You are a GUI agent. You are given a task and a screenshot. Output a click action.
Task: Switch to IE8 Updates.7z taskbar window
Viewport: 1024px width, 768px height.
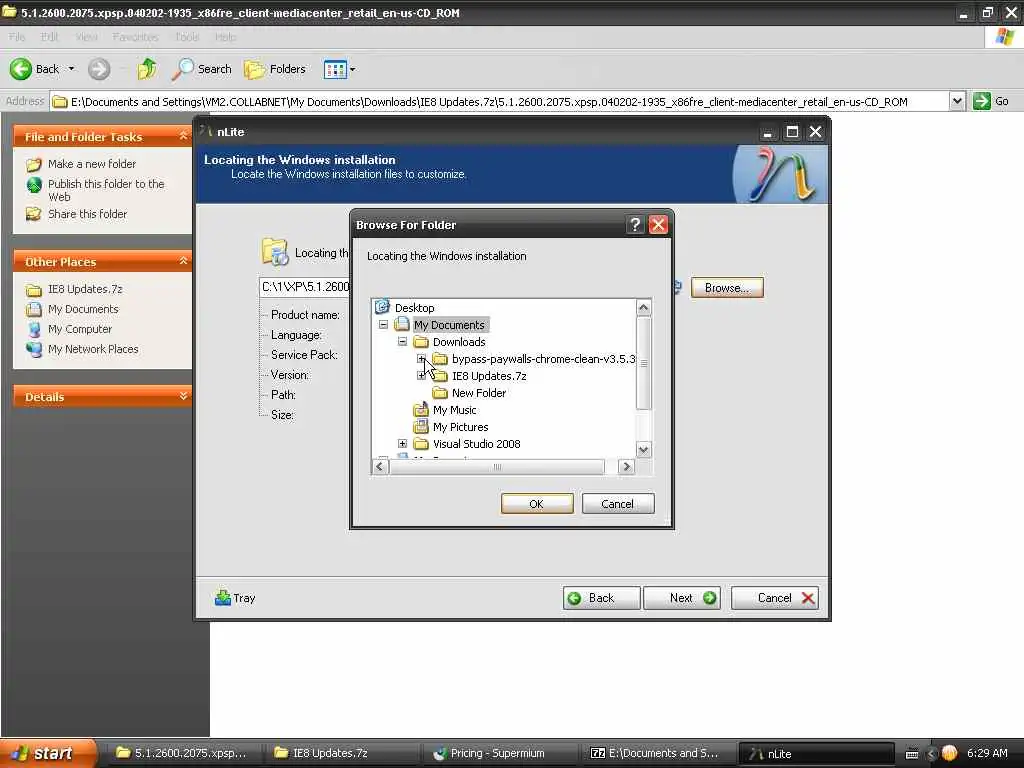(342, 753)
